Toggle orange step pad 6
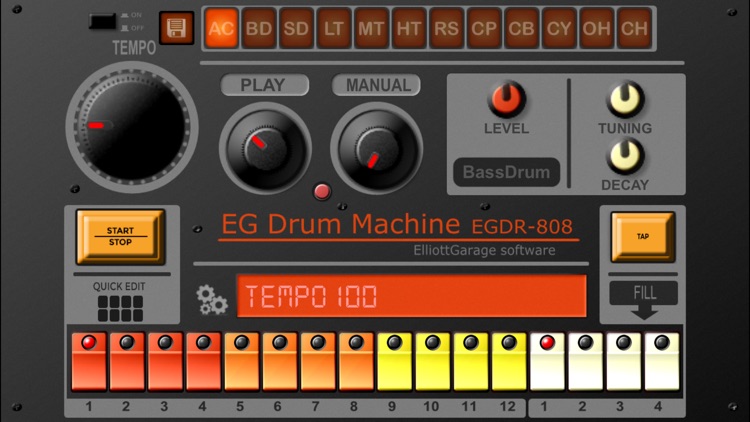The width and height of the screenshot is (750, 422). pyautogui.click(x=280, y=362)
